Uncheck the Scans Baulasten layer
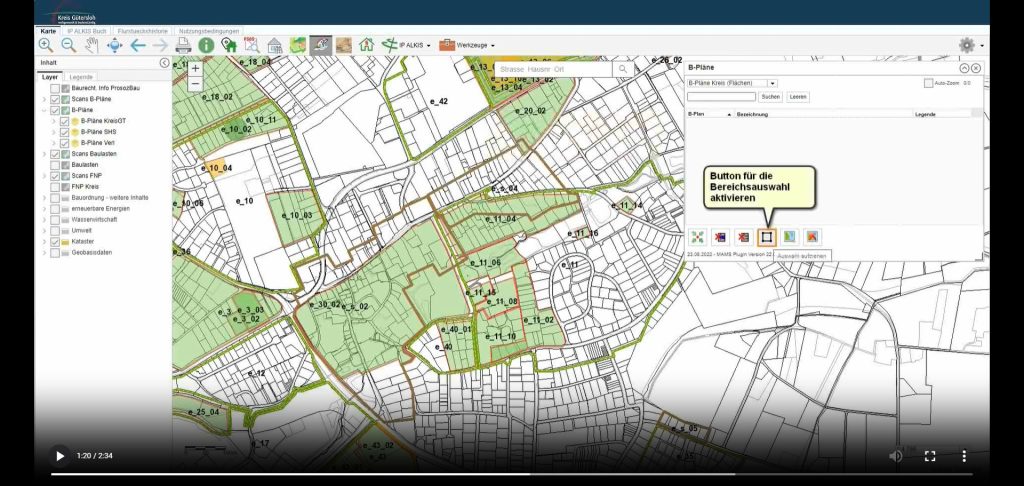The image size is (1024, 486). [56, 154]
